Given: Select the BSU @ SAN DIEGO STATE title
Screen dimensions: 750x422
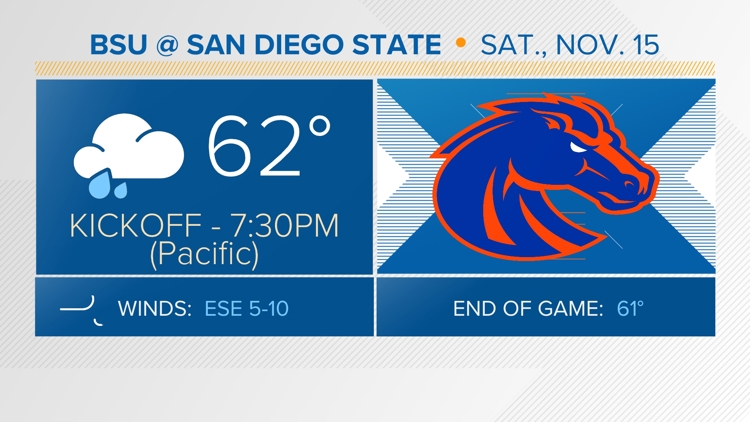Looking at the screenshot, I should point(264,45).
